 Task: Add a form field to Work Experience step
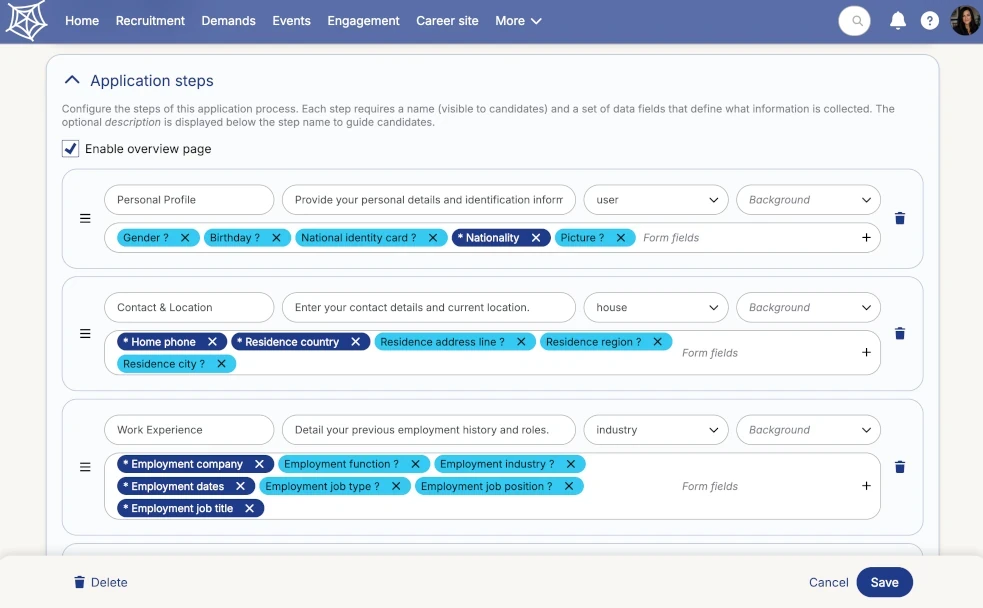(x=866, y=486)
